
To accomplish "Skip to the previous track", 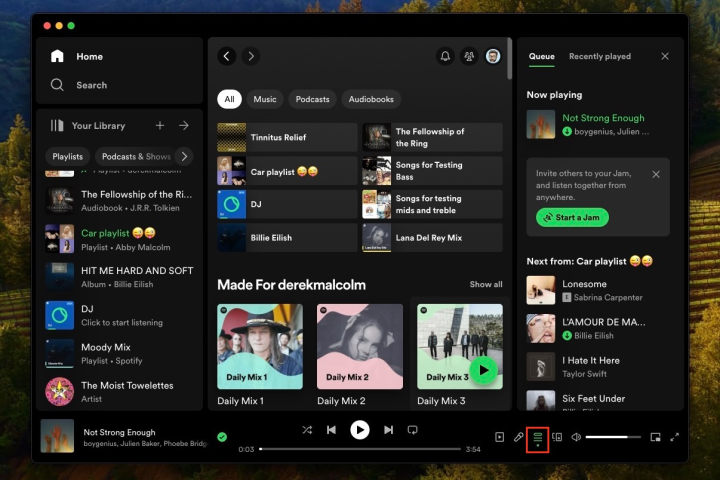I will pos(331,430).
